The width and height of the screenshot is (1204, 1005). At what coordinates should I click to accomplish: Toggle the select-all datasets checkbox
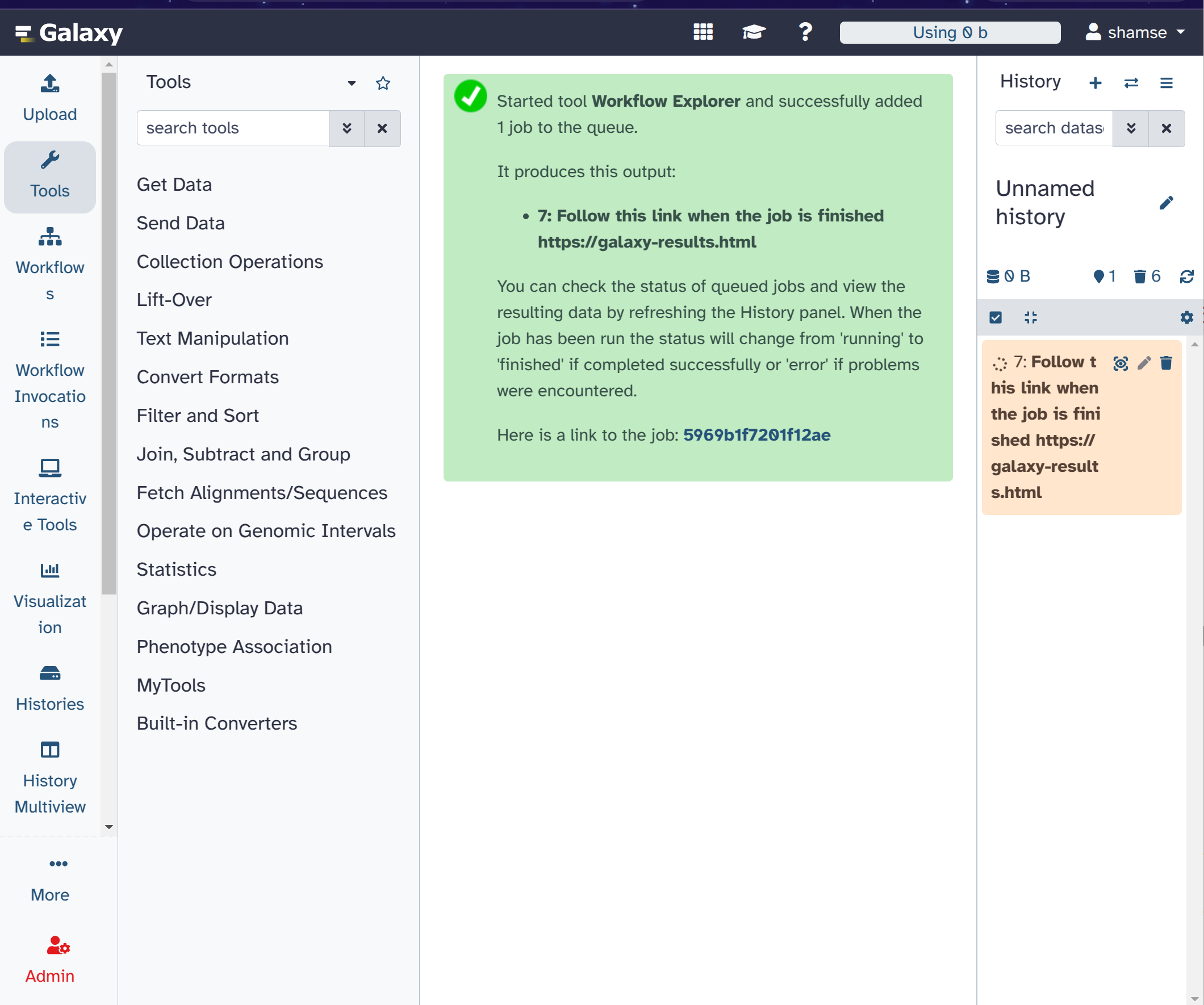click(x=996, y=317)
